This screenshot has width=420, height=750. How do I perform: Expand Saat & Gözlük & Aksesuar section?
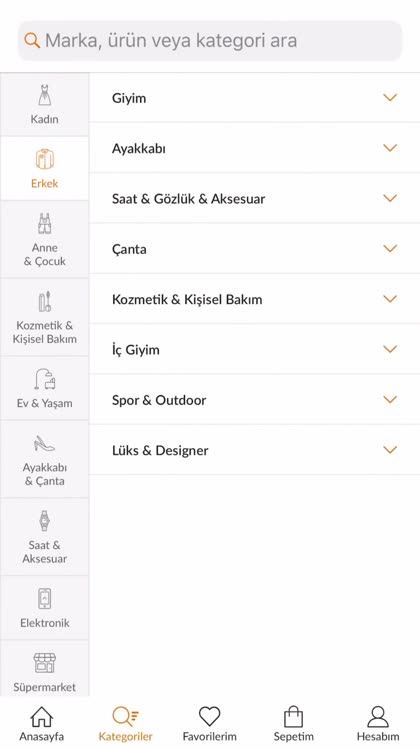click(x=254, y=199)
